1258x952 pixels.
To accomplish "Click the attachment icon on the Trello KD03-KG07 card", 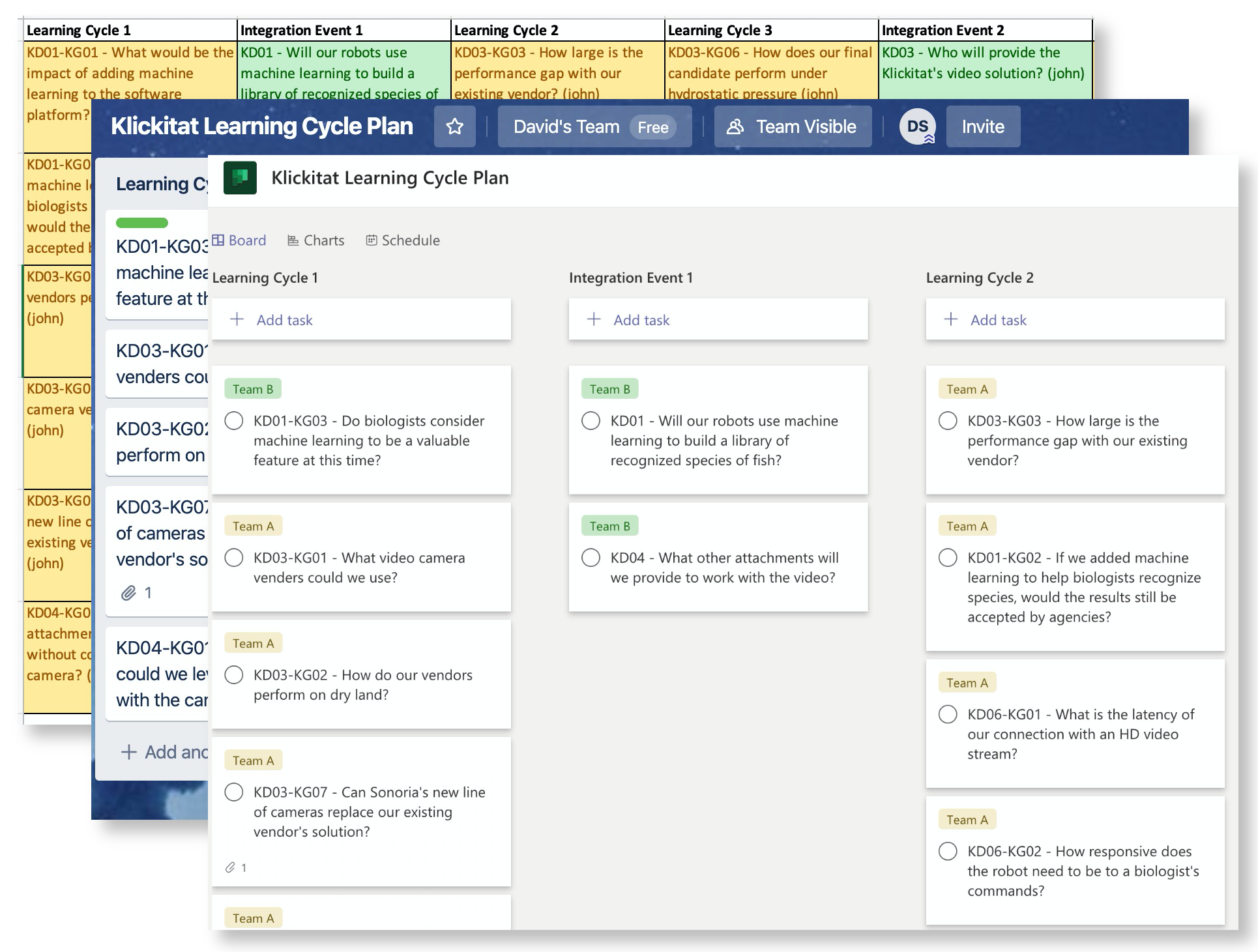I will point(129,593).
